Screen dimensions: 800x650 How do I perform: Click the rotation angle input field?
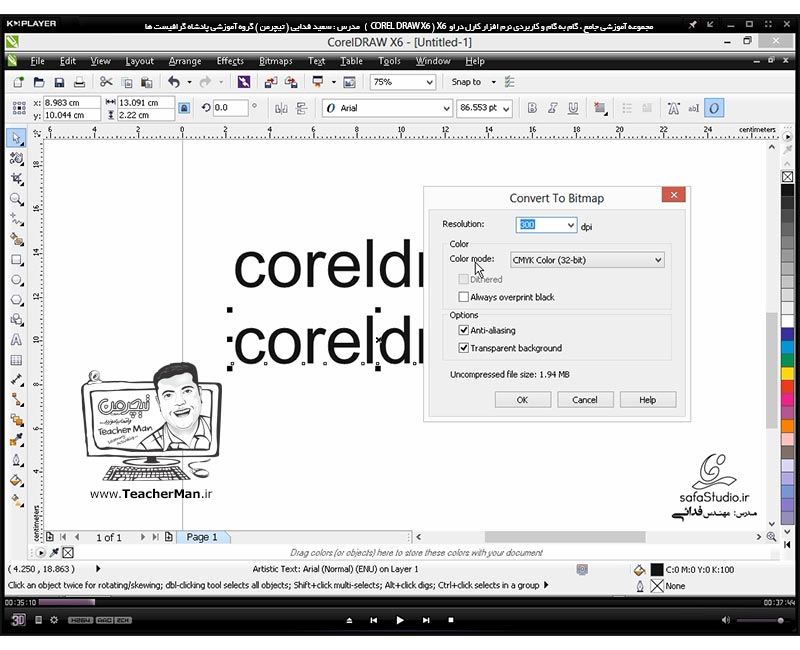(x=230, y=108)
